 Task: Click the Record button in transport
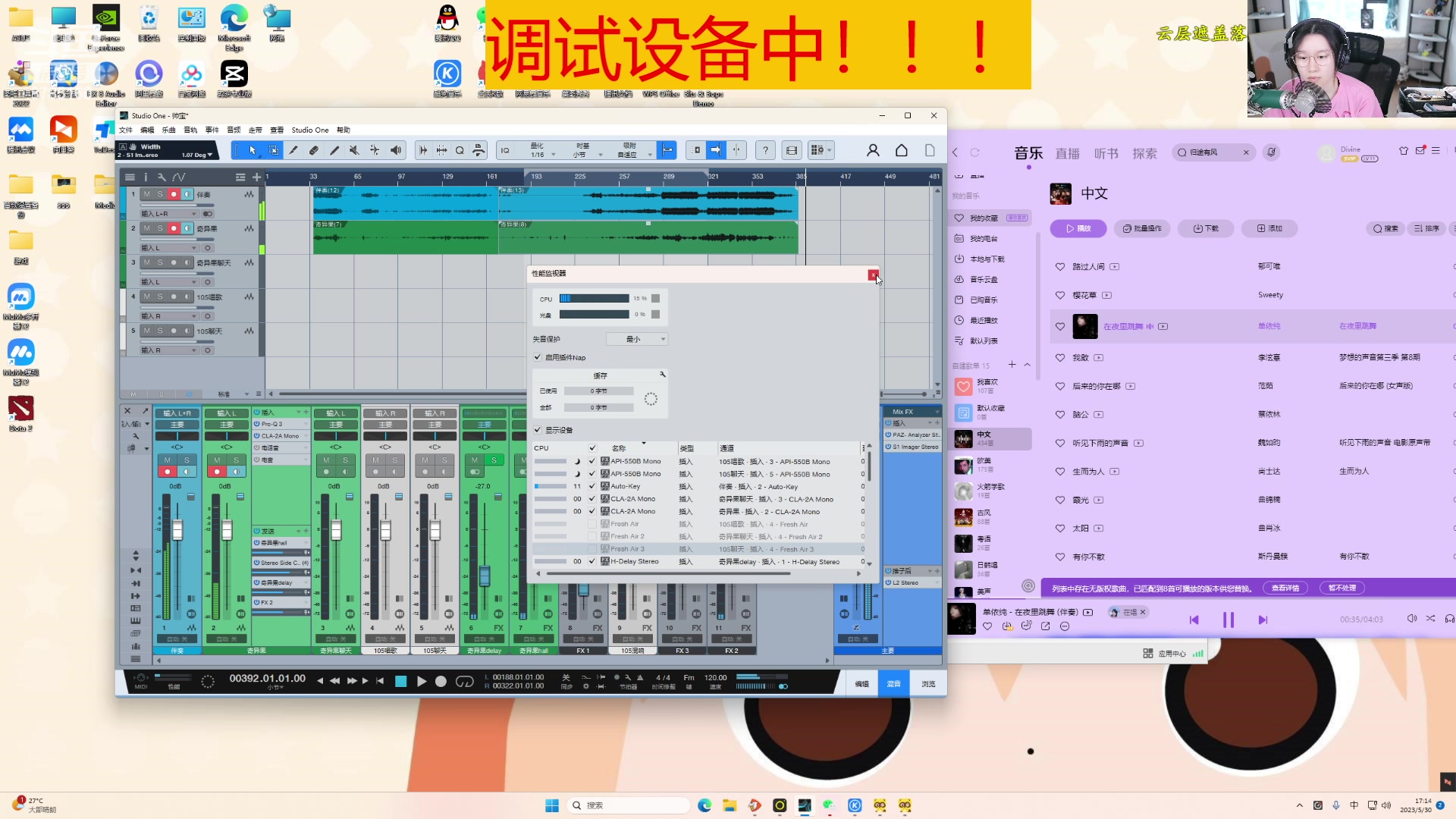click(x=441, y=681)
